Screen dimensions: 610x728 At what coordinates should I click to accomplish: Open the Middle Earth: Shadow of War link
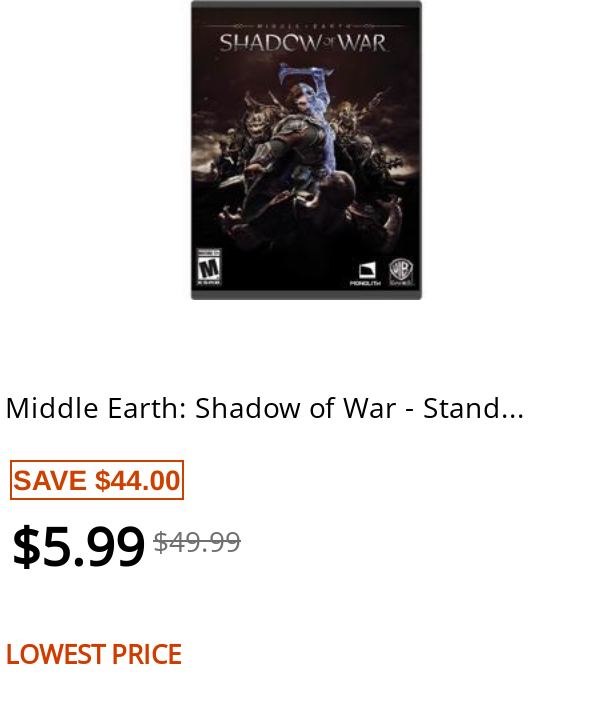[x=265, y=408]
